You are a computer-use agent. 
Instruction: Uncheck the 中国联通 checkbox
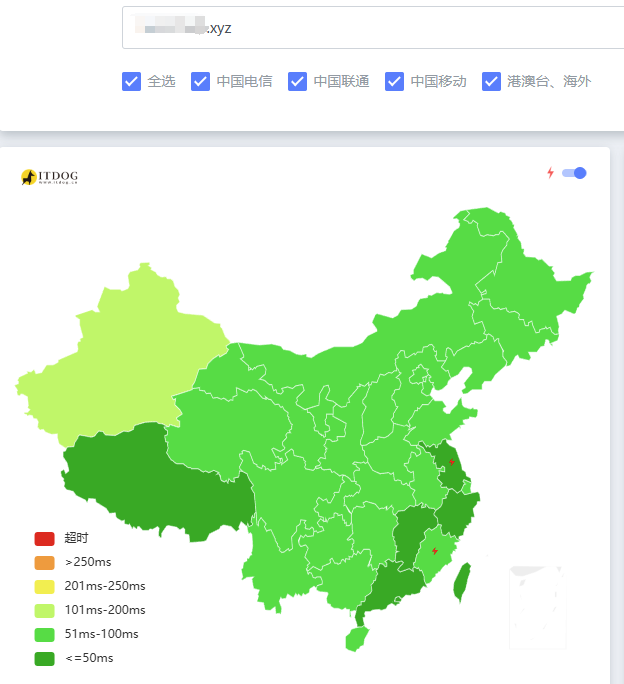click(297, 82)
